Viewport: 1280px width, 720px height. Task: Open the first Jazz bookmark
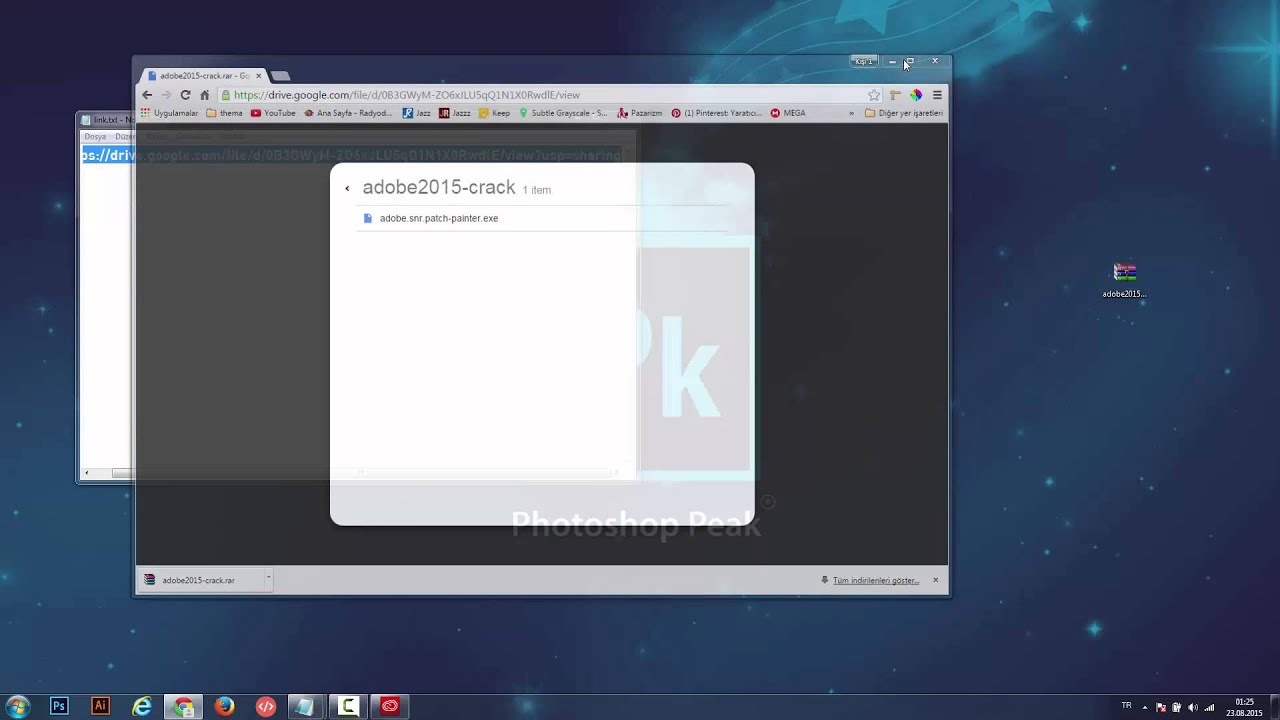tap(416, 113)
